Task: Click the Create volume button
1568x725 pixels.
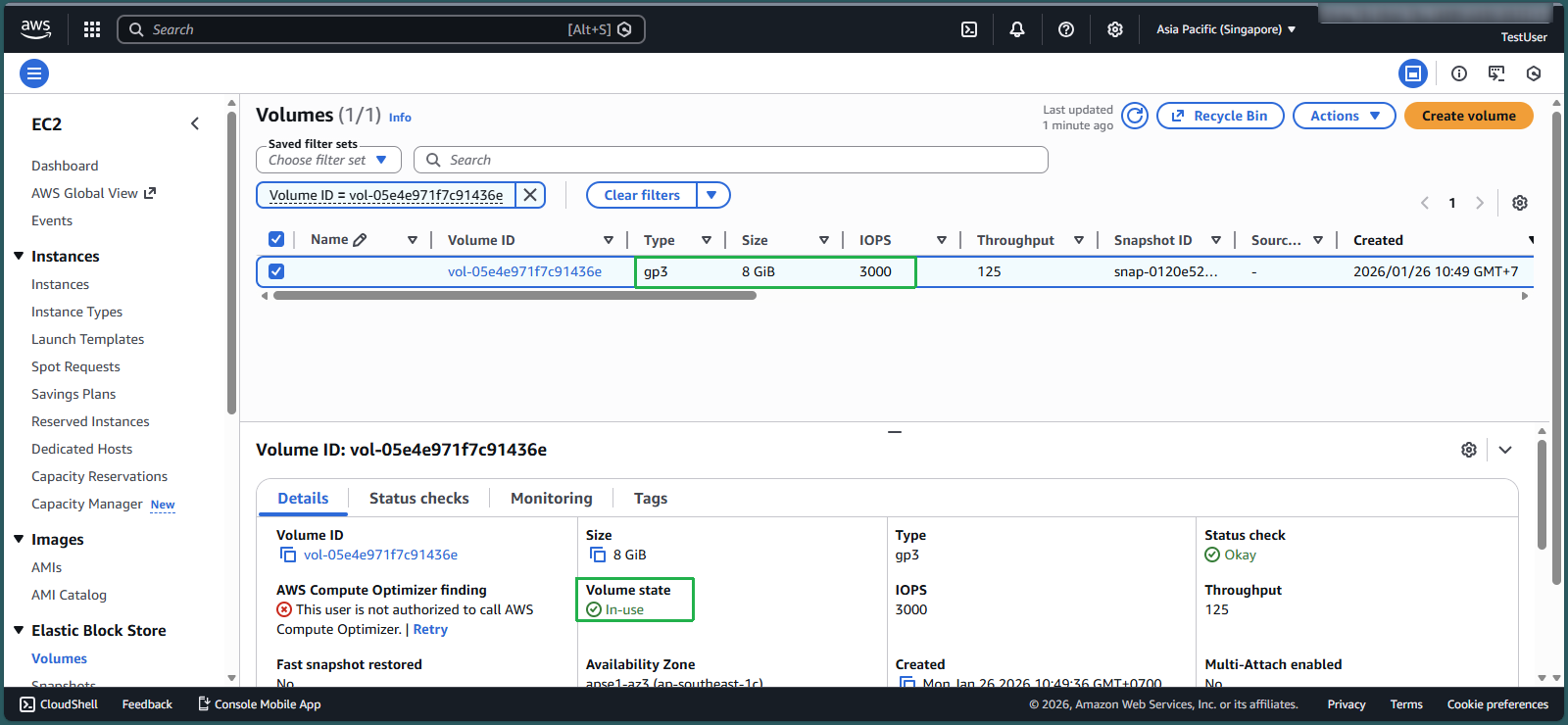Action: pos(1468,116)
